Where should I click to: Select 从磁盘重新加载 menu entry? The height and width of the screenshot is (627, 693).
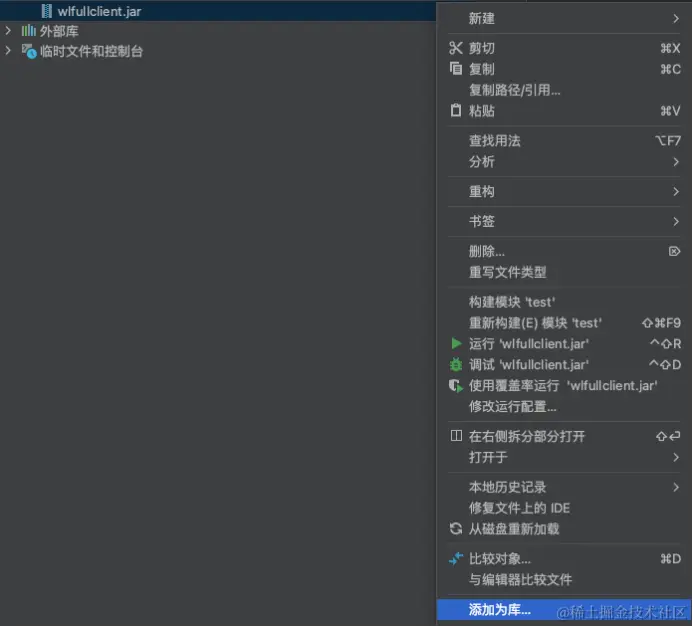point(564,529)
